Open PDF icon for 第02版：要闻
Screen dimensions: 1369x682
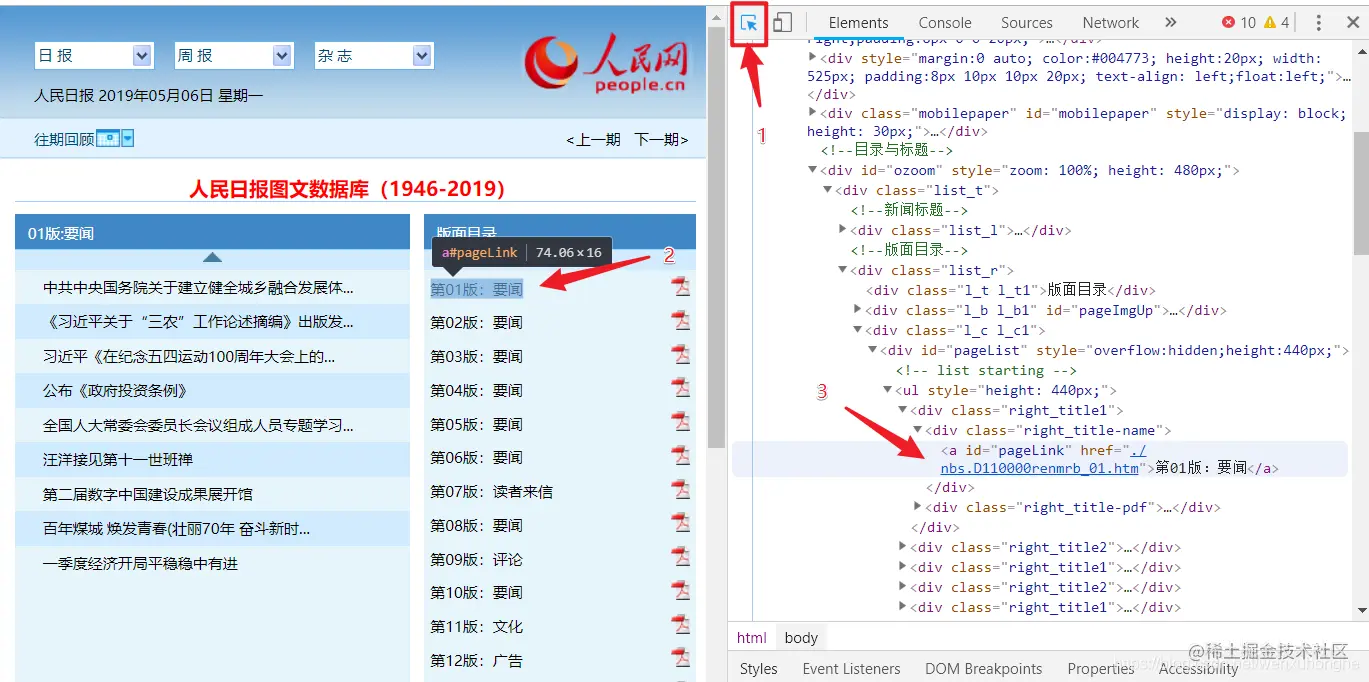(x=681, y=321)
